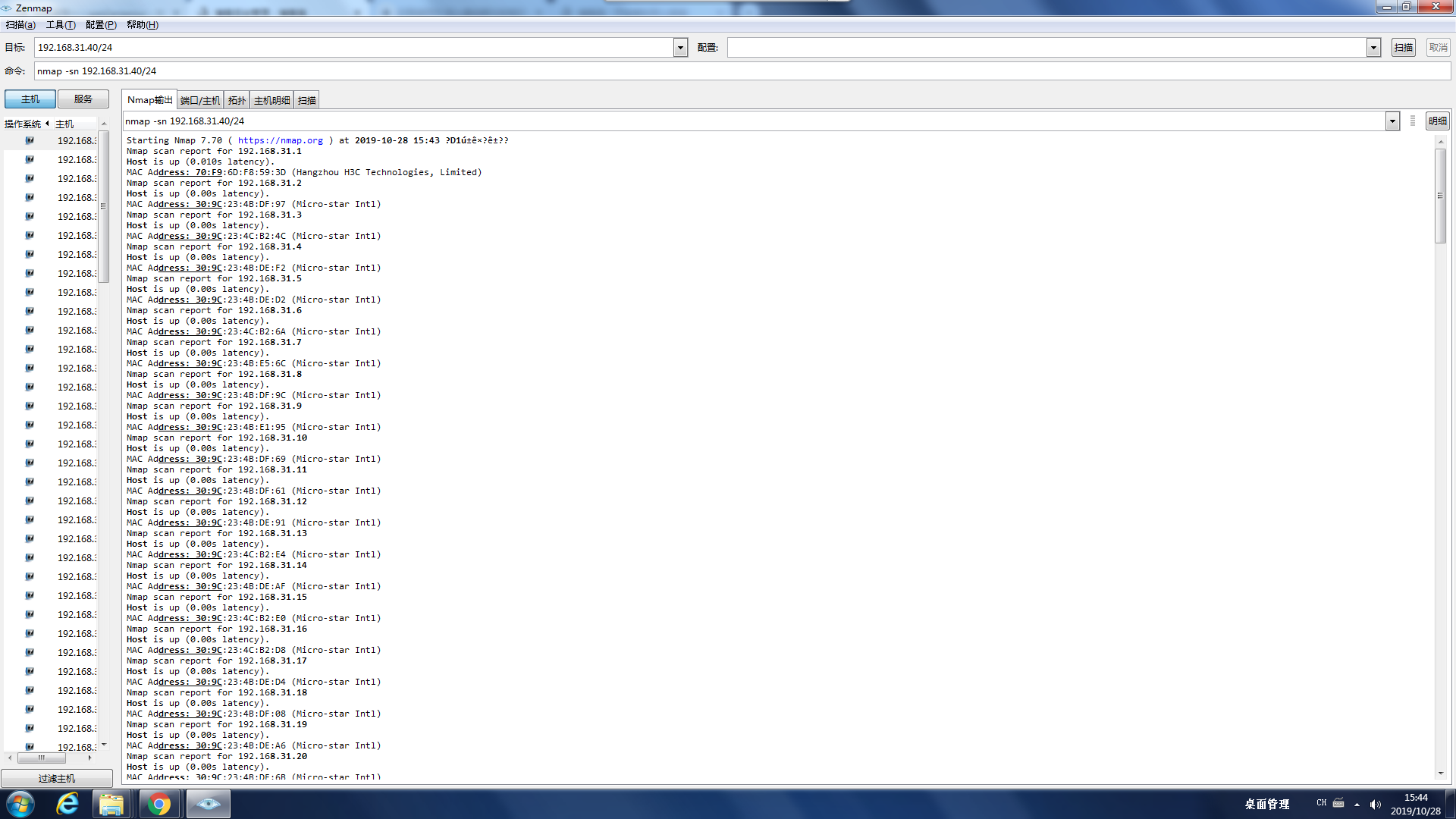Expand the 配置 profile dropdown
This screenshot has width=1456, height=819.
[1373, 48]
